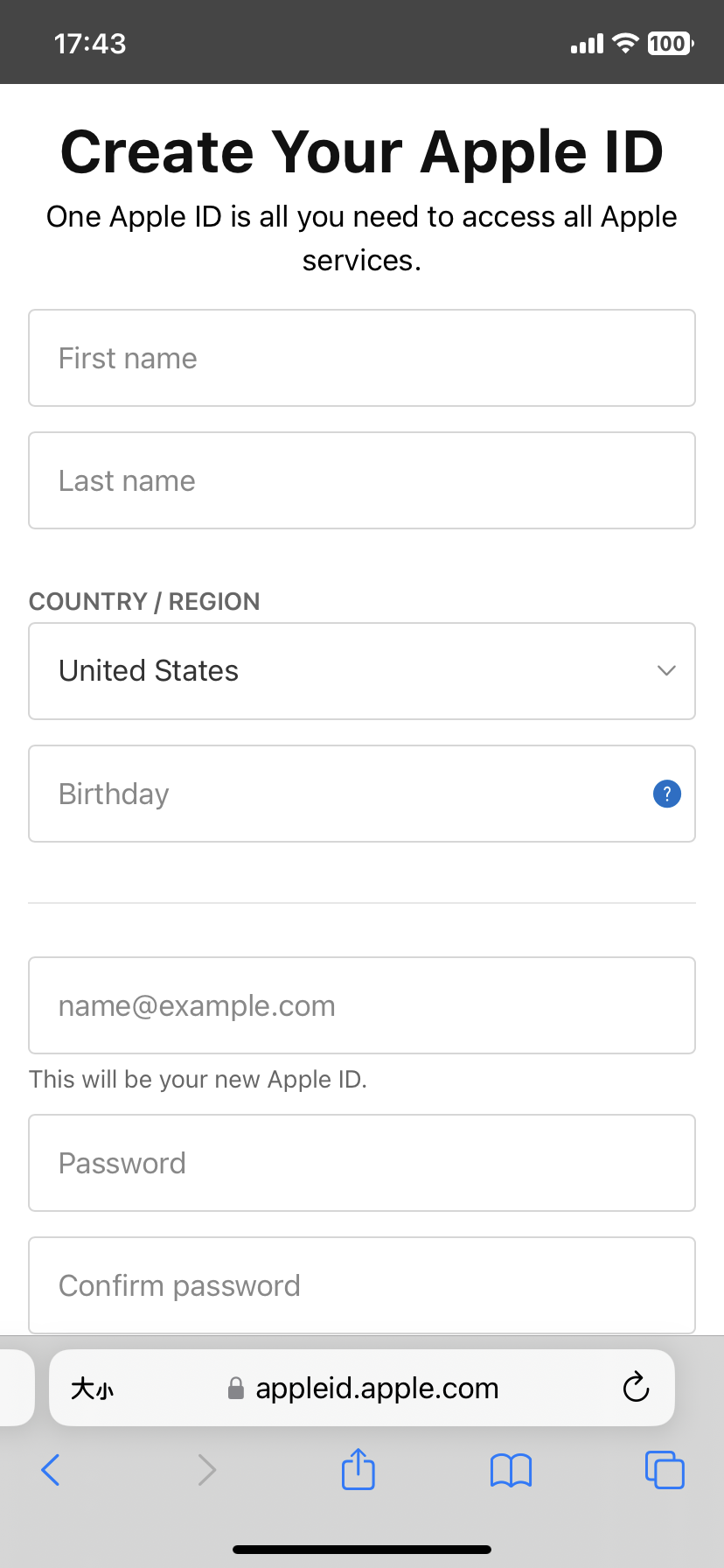Tap the name@example.com email field
This screenshot has height=1568, width=724.
[x=362, y=1005]
